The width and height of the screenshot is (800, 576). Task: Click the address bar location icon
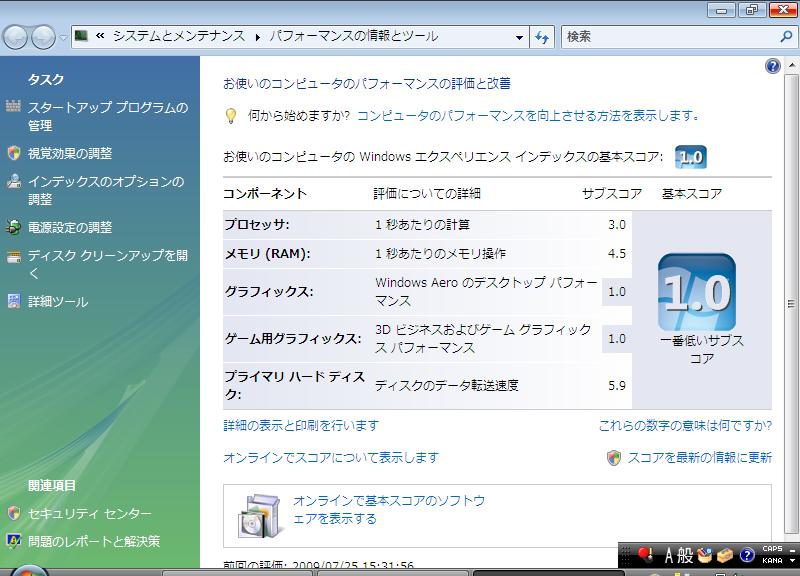pyautogui.click(x=81, y=36)
